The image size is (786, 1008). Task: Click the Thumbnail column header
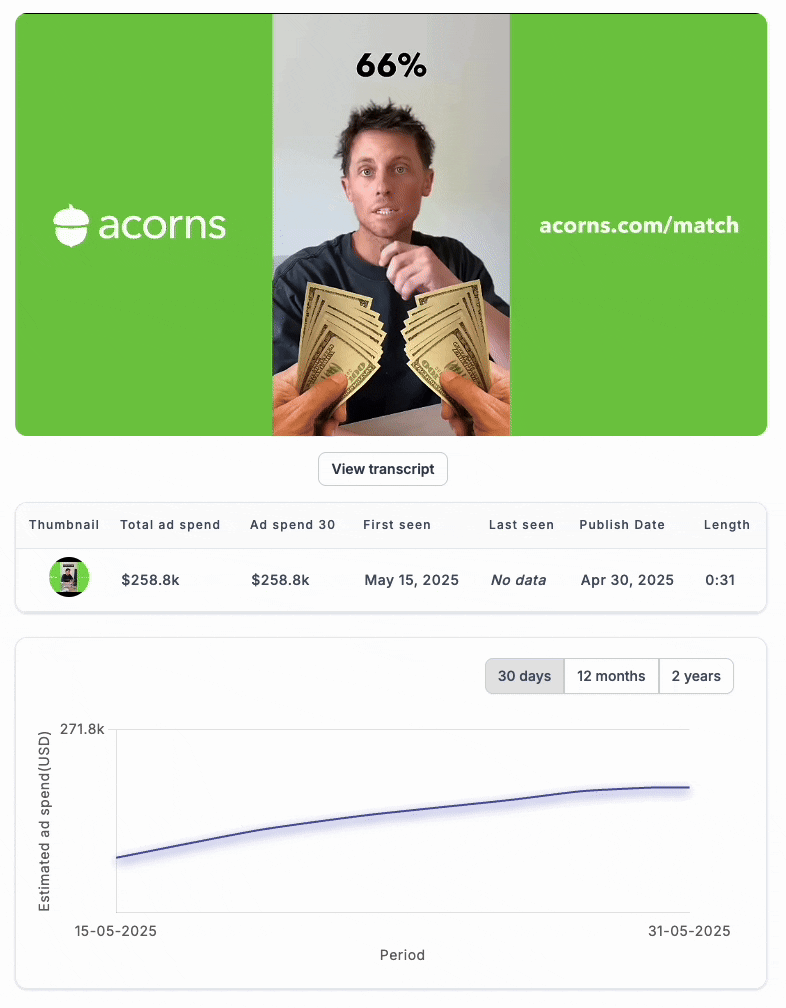click(x=64, y=525)
